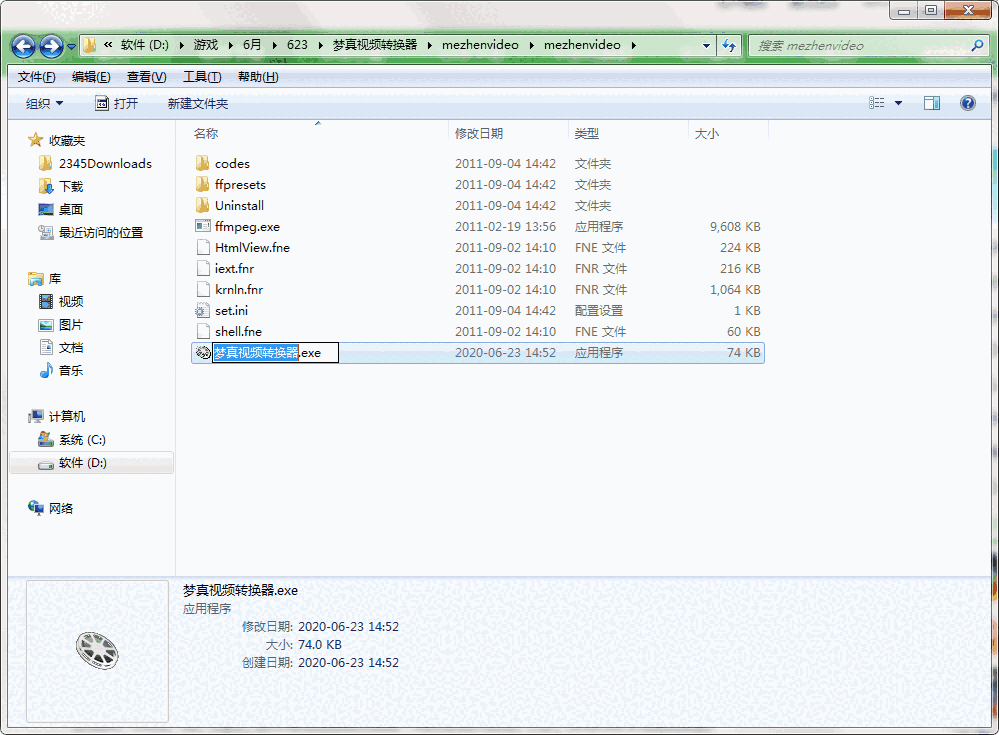Click 623 in the address breadcrumb
The width and height of the screenshot is (999, 735).
[x=298, y=45]
